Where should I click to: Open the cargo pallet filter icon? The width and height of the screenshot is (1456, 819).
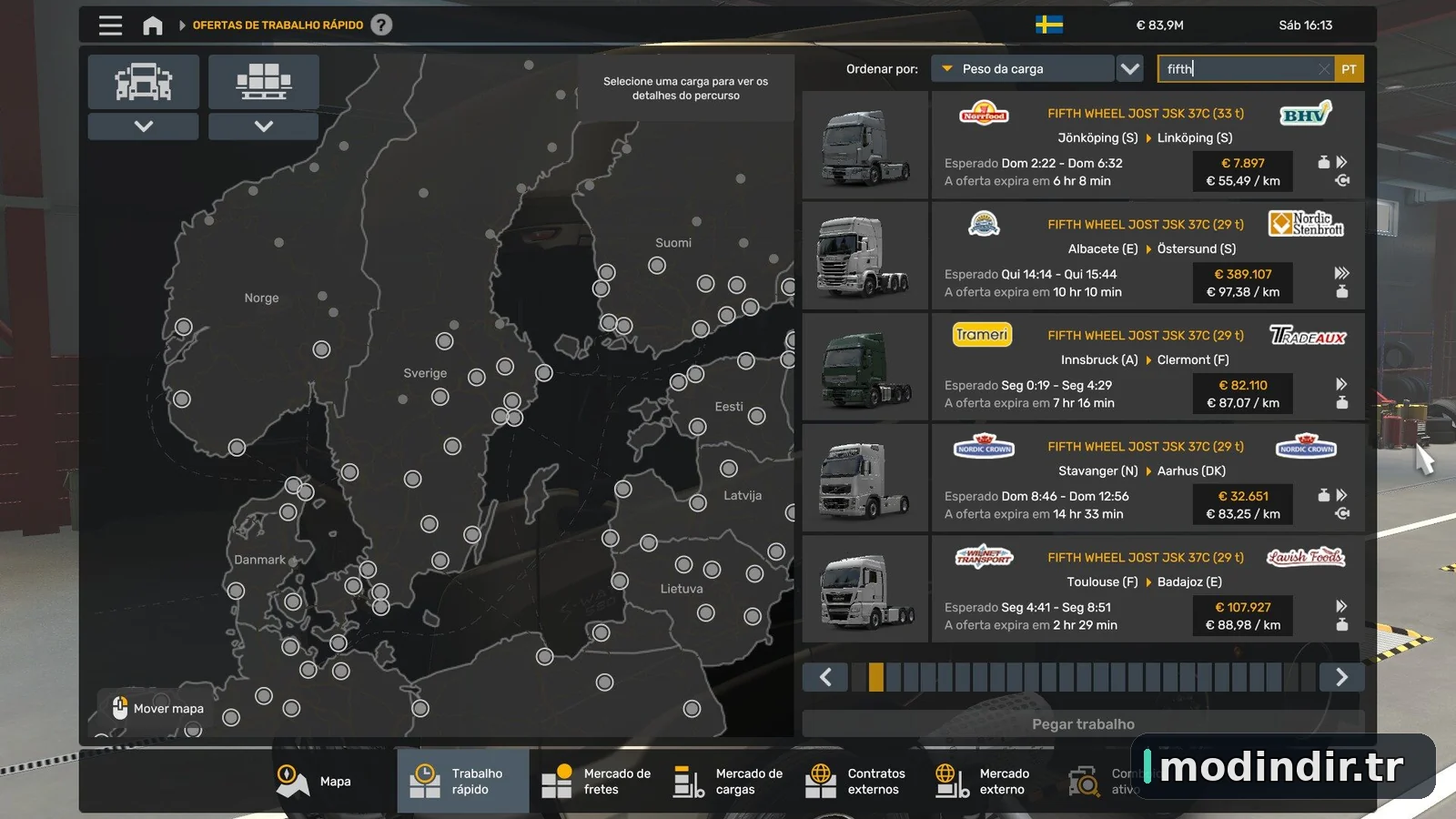[x=264, y=82]
